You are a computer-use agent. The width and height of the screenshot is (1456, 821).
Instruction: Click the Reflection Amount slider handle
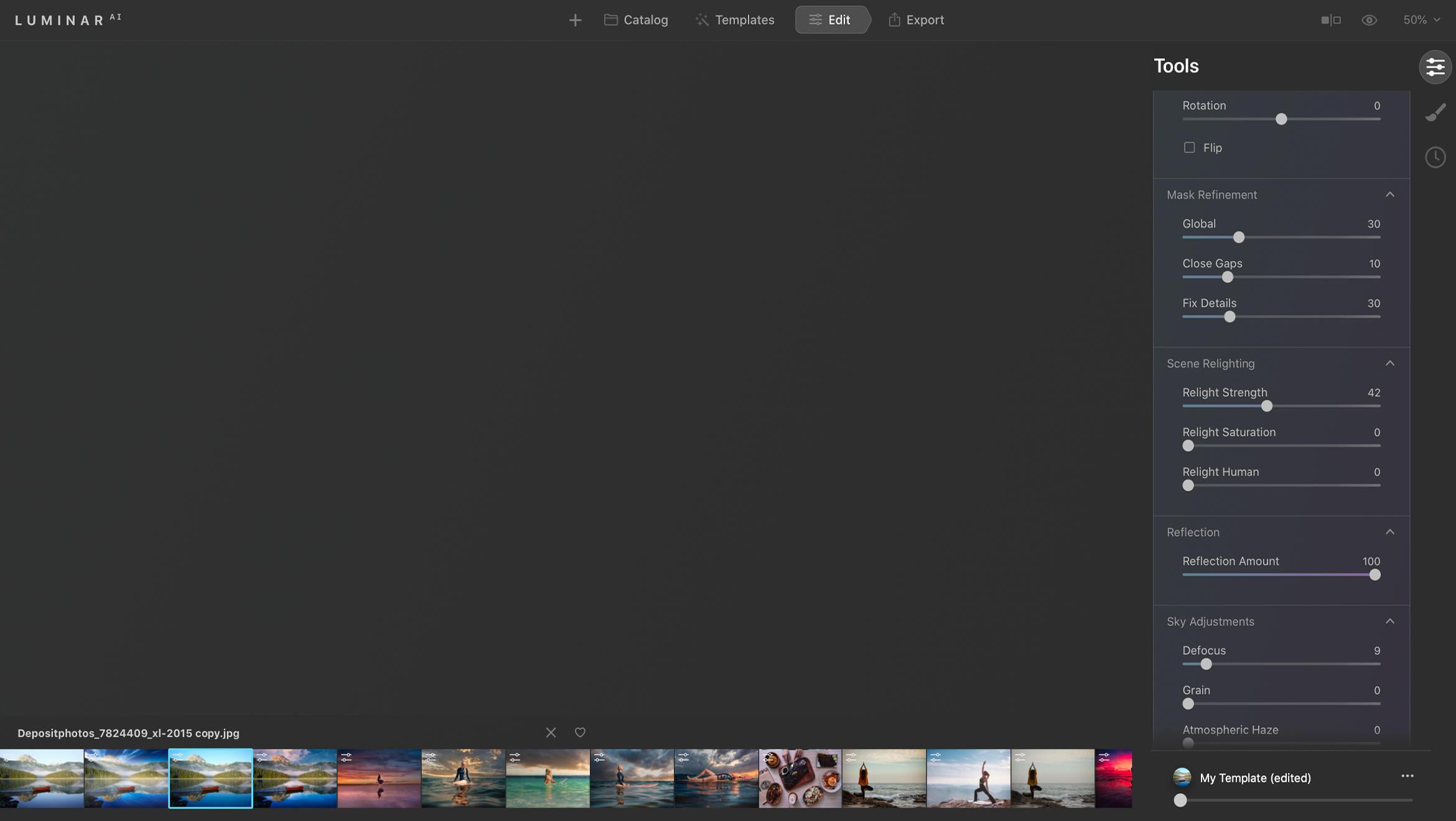coord(1374,575)
